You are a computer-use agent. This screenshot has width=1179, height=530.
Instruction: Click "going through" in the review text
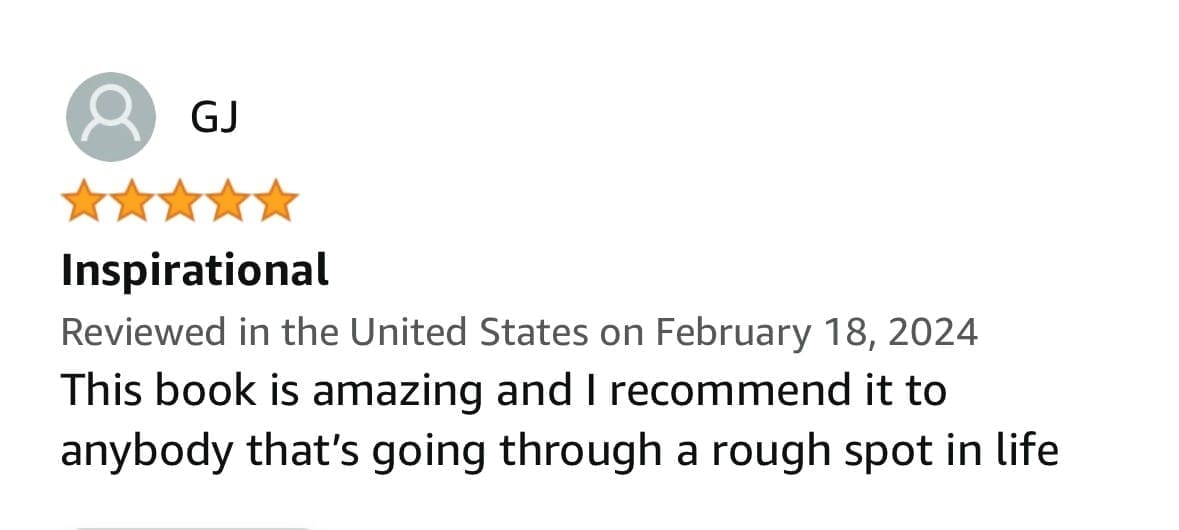517,452
